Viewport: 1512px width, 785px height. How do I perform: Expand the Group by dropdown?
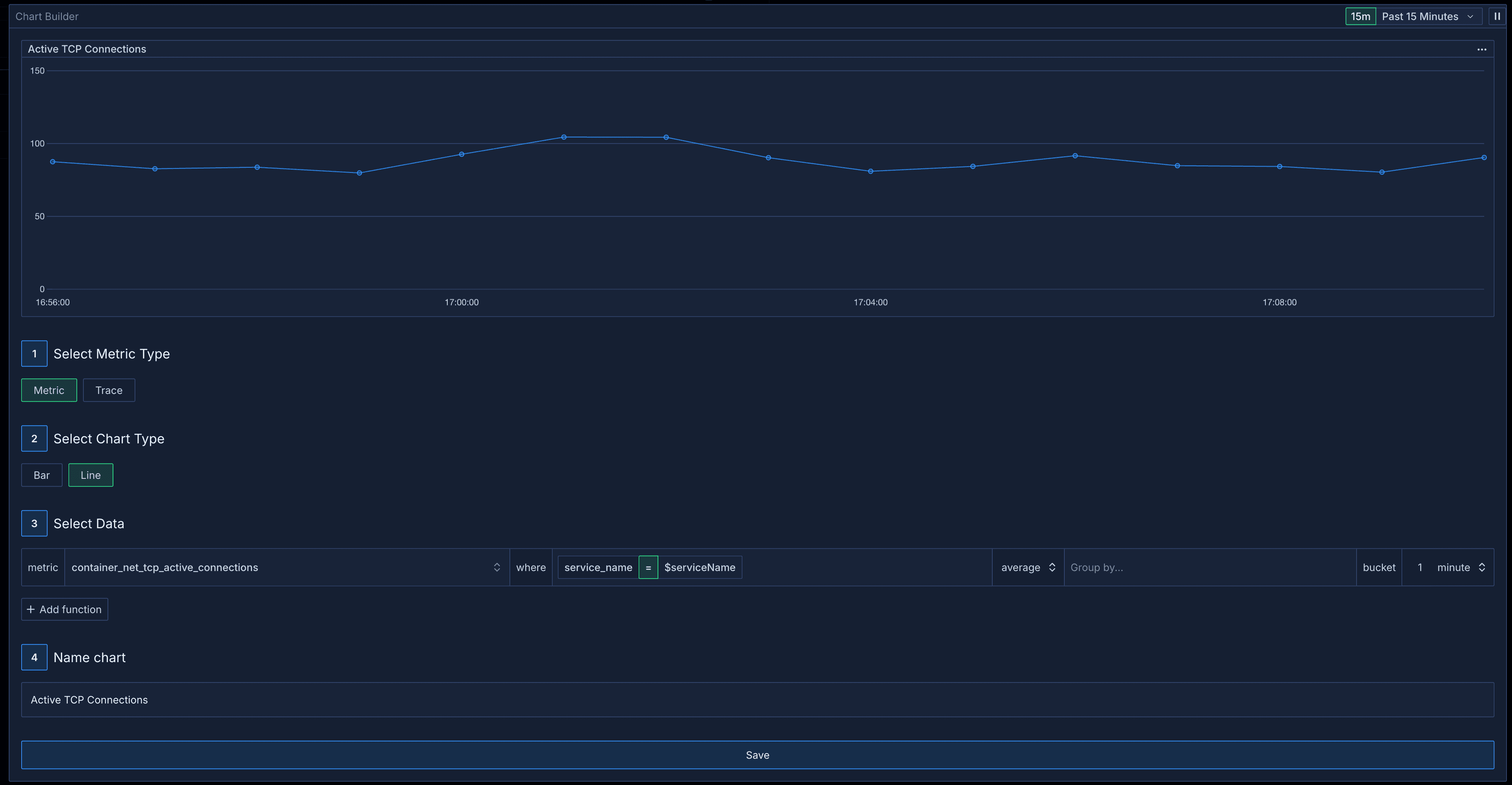click(1206, 567)
